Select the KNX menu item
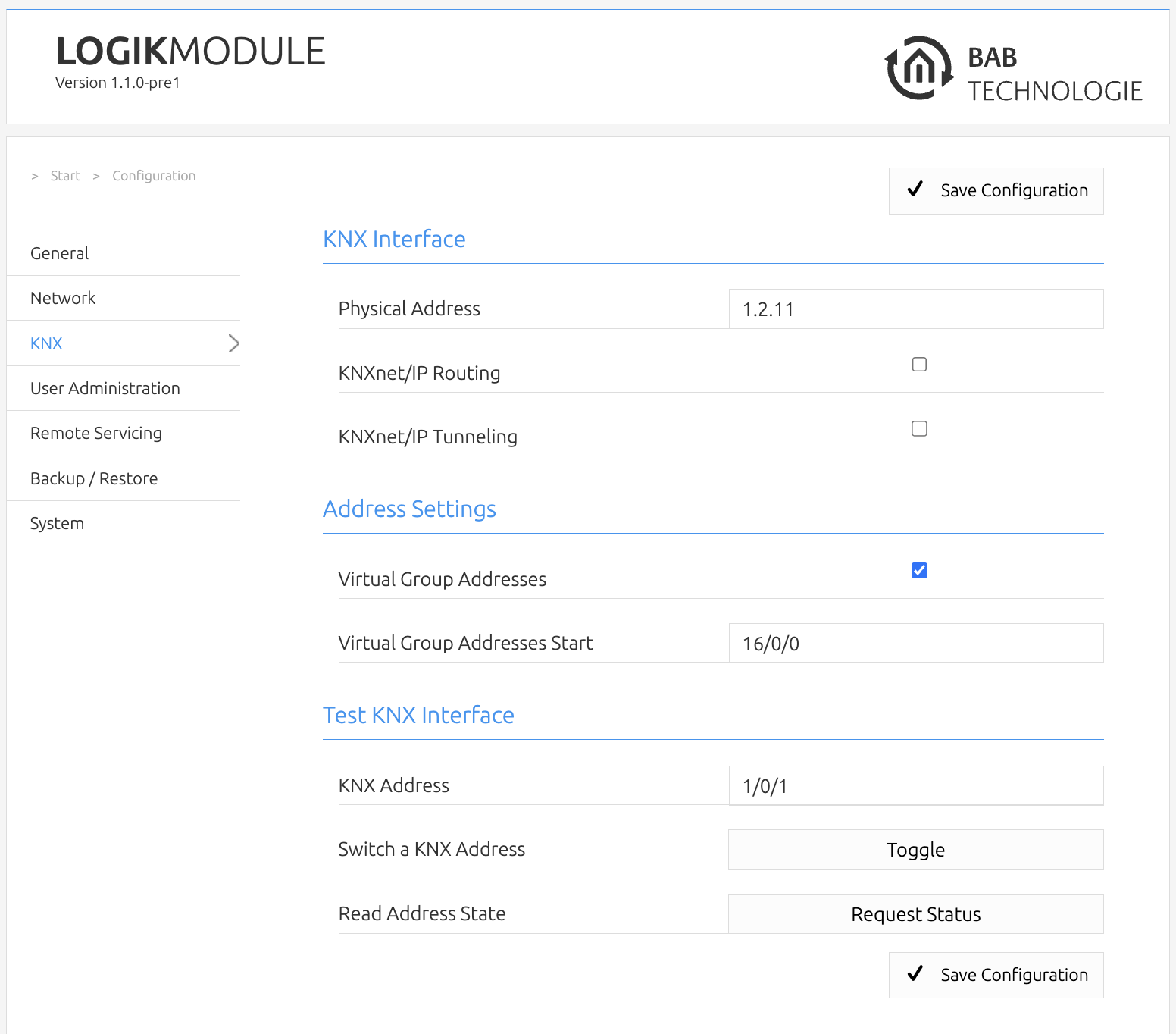1176x1034 pixels. 124,343
